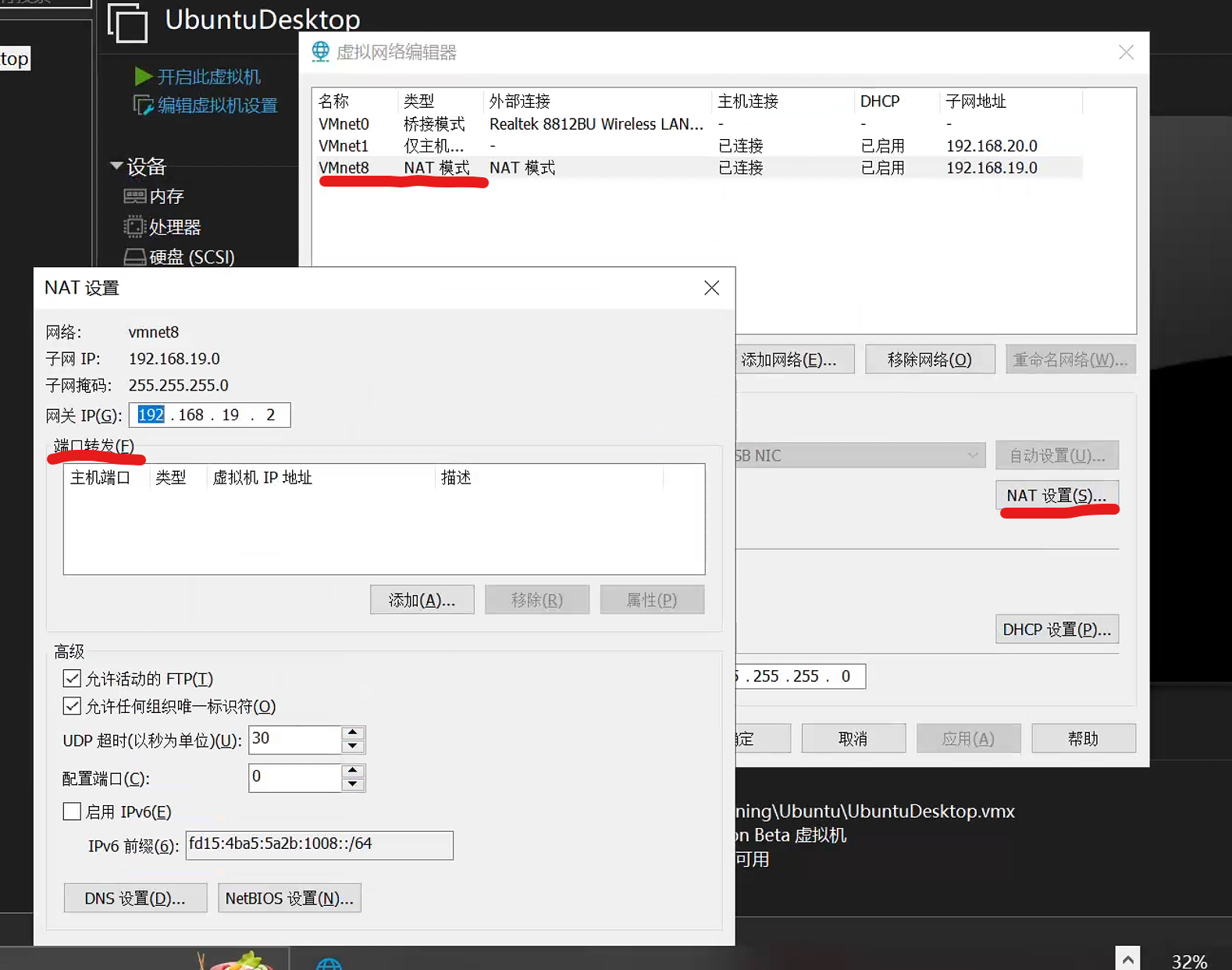Click the green play icon to start VM
1232x970 pixels.
click(143, 77)
